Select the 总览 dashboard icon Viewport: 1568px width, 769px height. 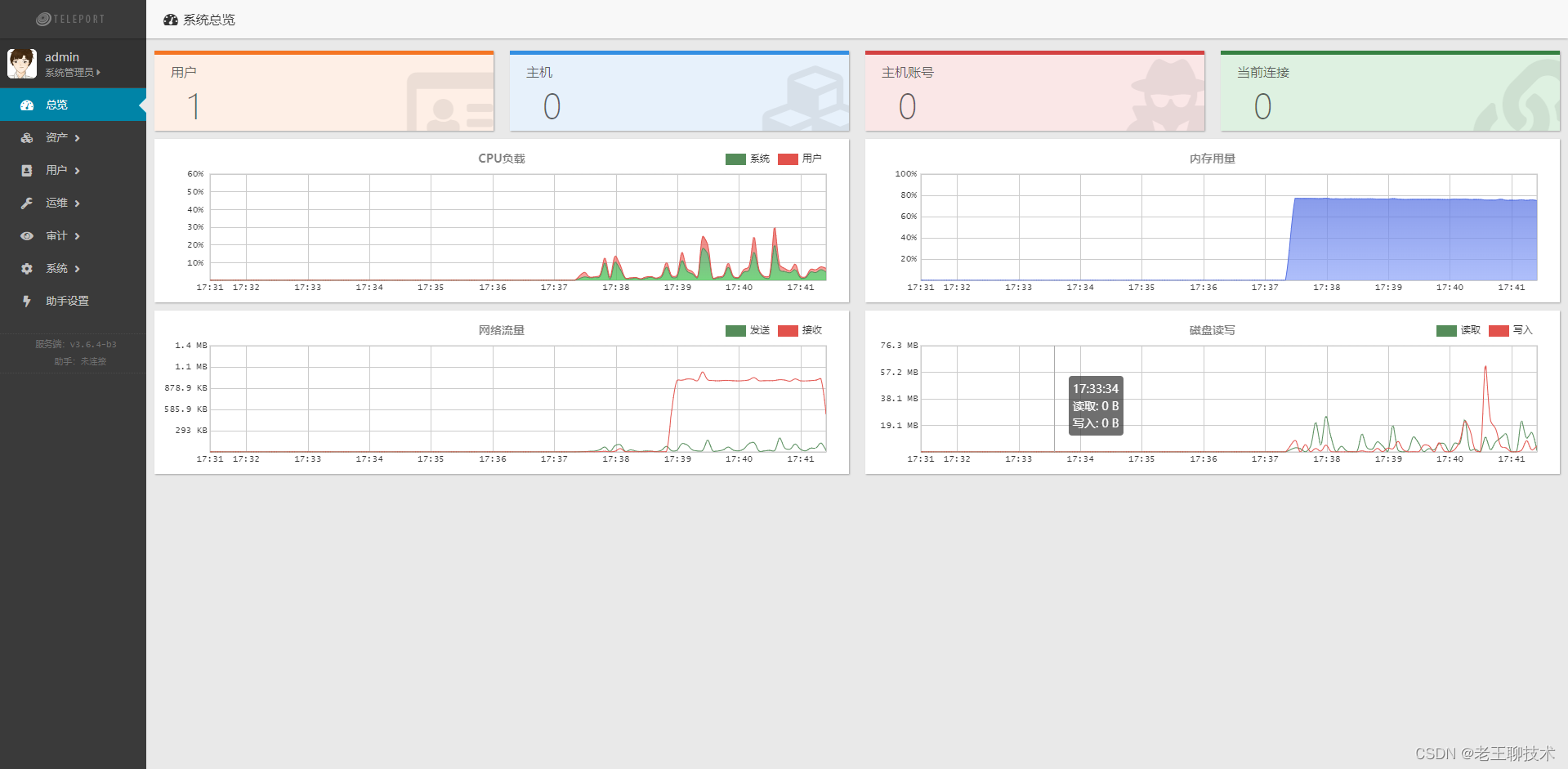27,105
